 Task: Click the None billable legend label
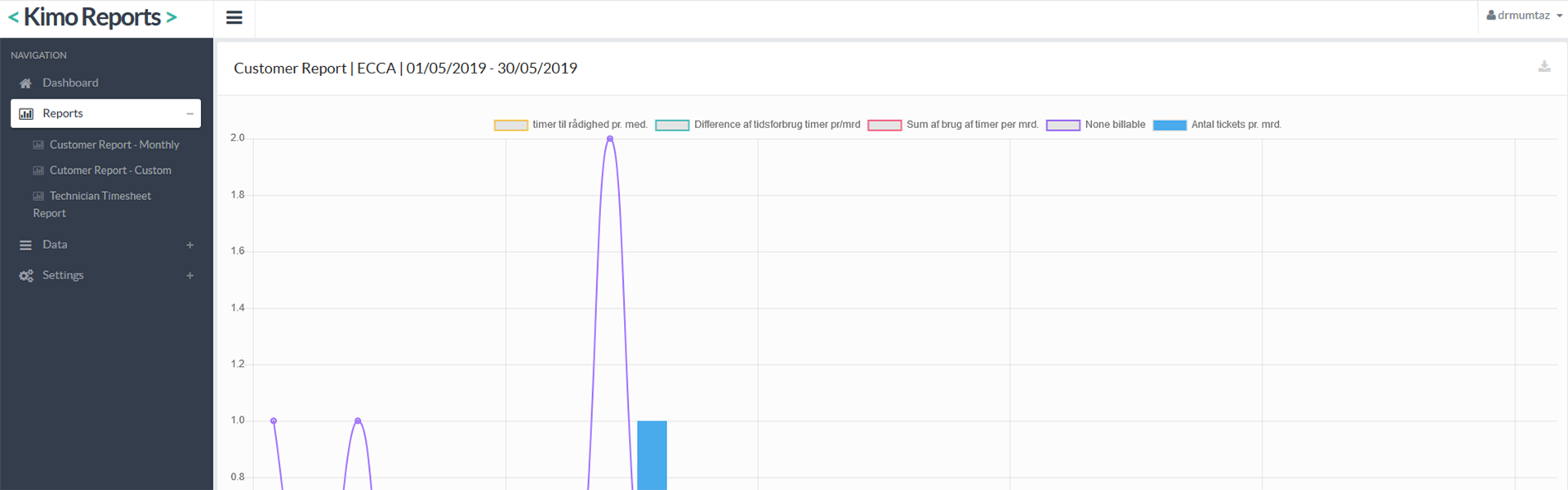[1116, 125]
